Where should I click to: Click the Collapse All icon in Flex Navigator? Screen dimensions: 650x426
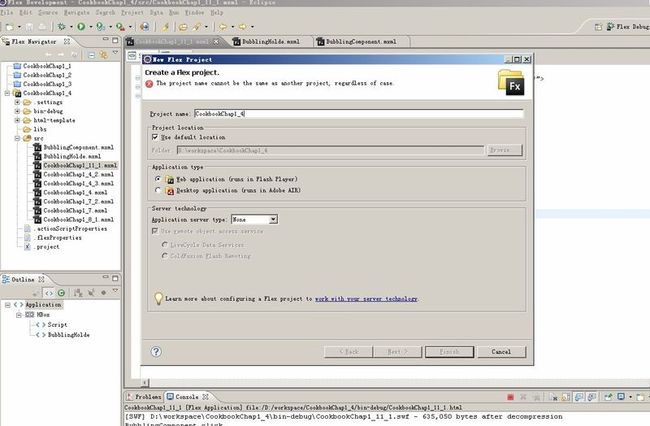[92, 54]
